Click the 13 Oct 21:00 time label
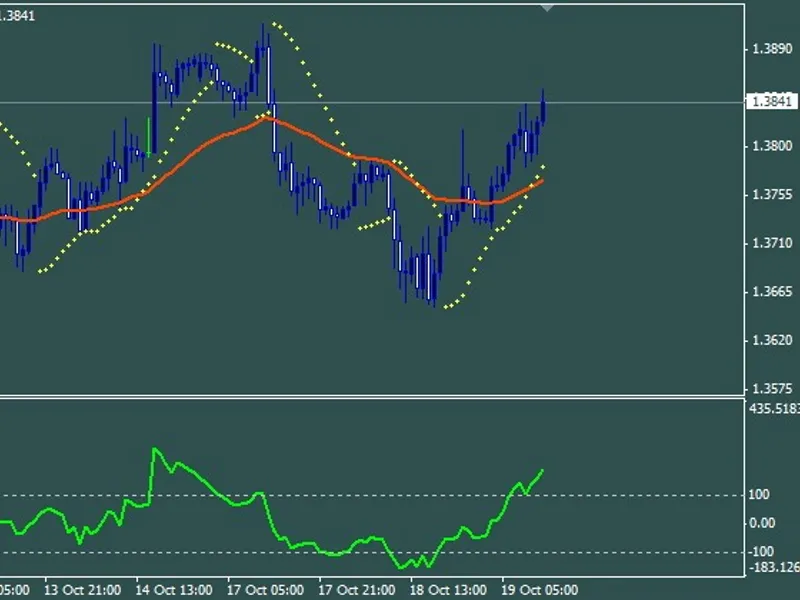 (83, 590)
